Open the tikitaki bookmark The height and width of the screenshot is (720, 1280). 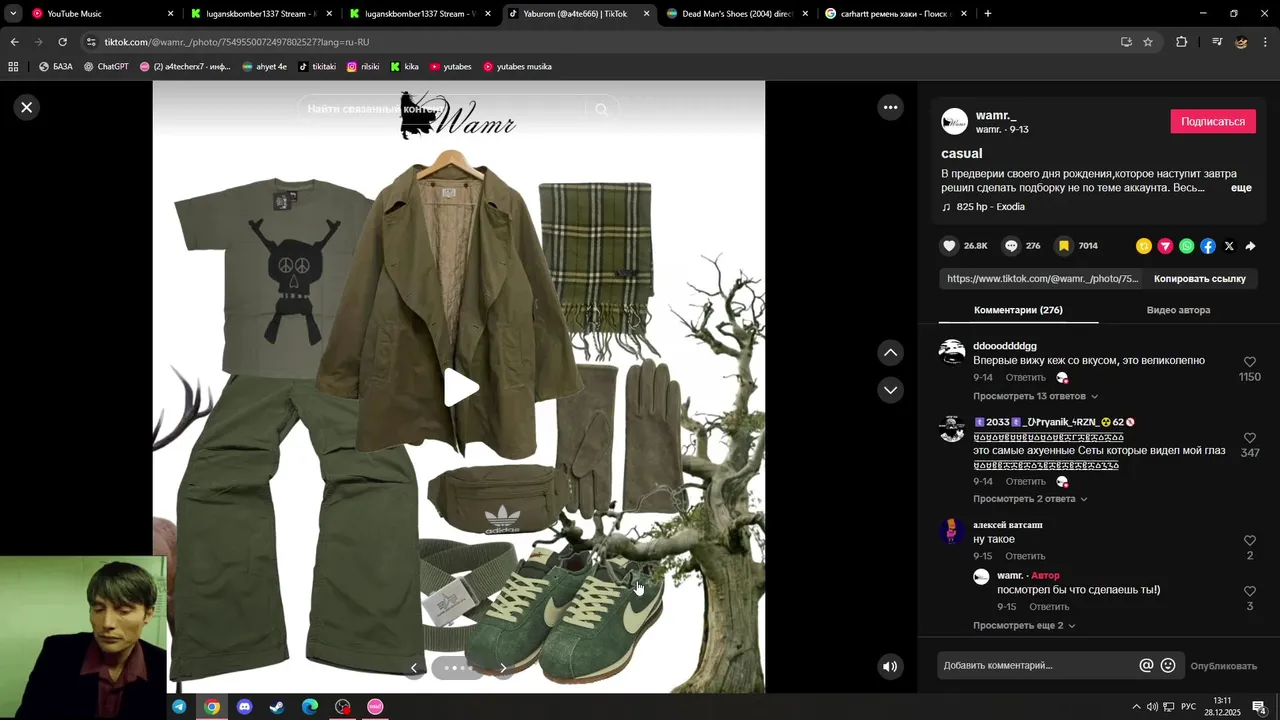point(317,67)
